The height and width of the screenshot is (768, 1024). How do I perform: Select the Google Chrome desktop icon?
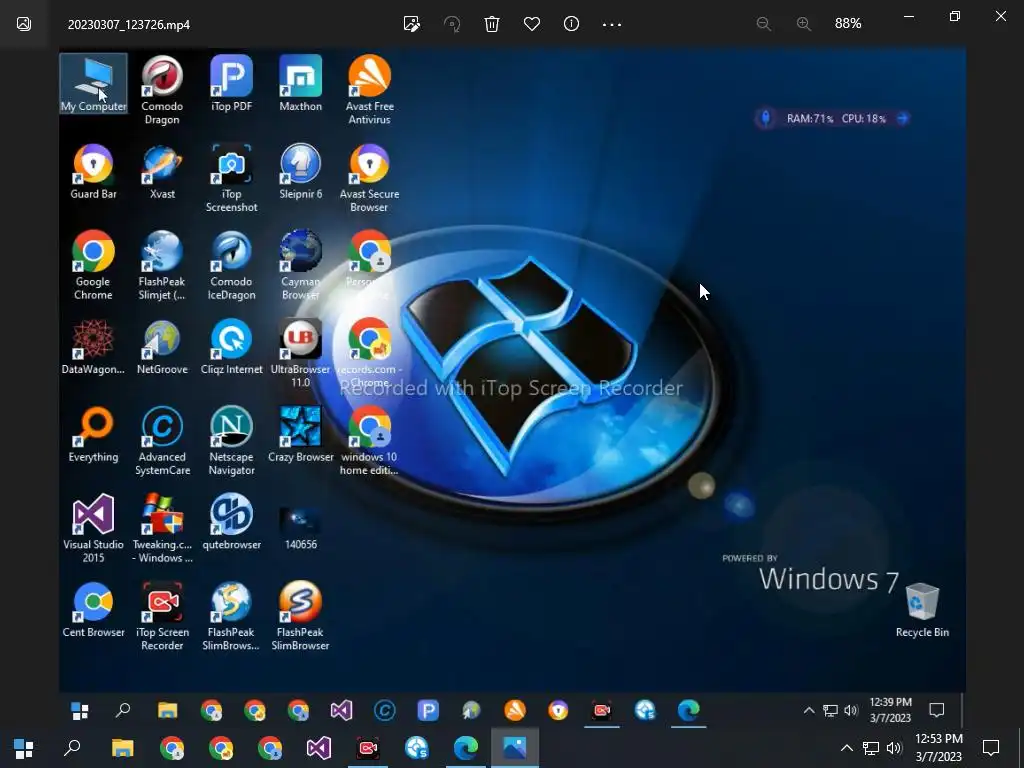pyautogui.click(x=93, y=266)
